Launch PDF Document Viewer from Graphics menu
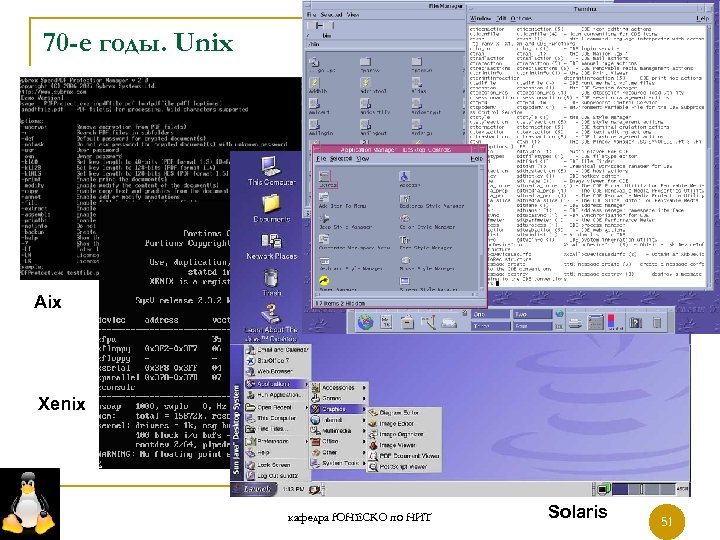The image size is (720, 540). [x=404, y=456]
